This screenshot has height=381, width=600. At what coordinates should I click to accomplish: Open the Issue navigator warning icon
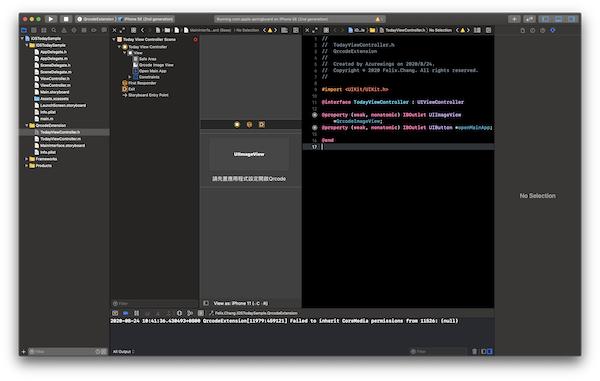(x=64, y=30)
